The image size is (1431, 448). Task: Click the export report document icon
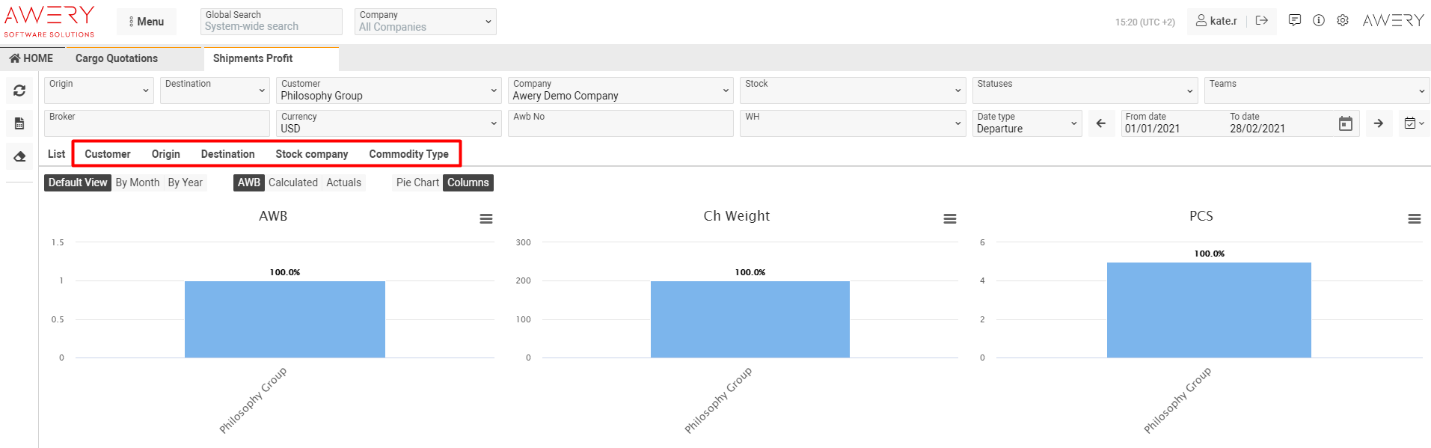tap(19, 124)
